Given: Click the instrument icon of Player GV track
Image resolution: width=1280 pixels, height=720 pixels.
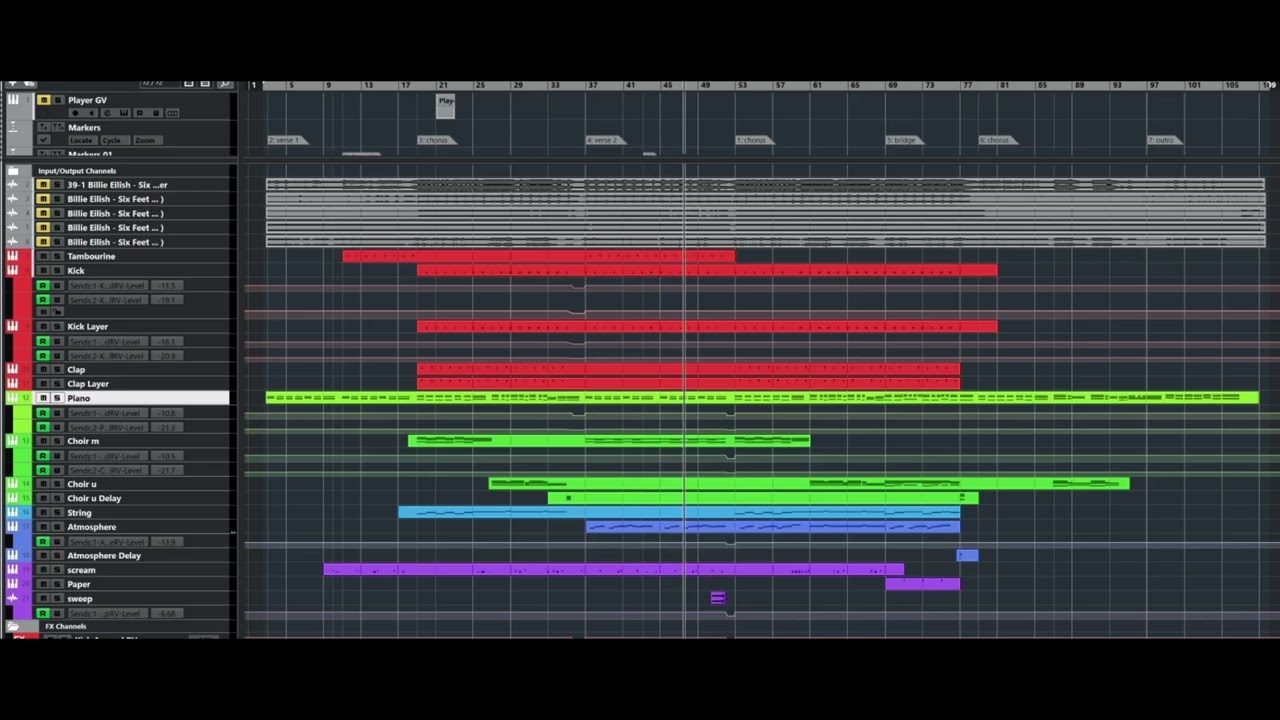Looking at the screenshot, I should click(13, 100).
